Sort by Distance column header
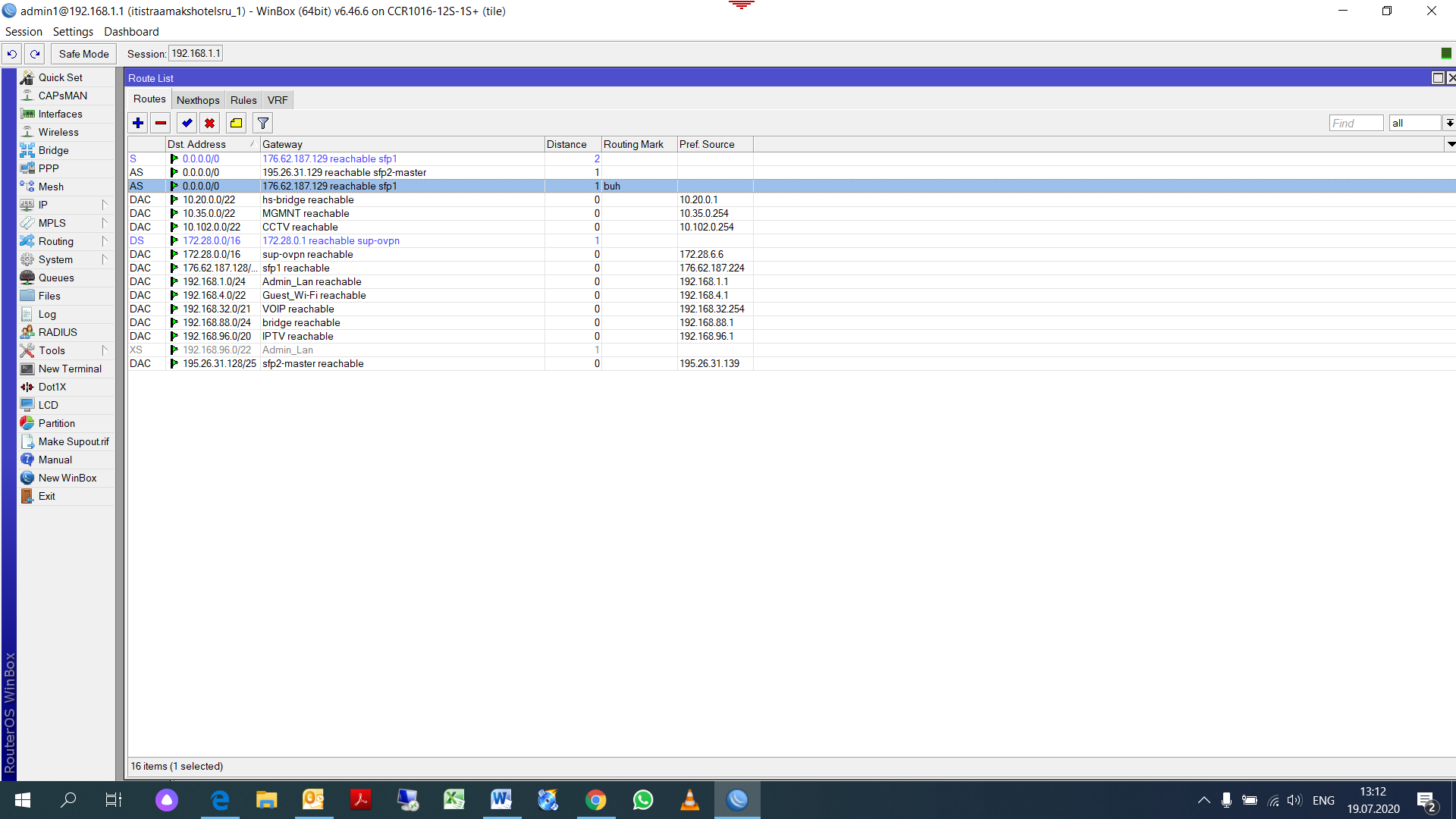 coord(573,144)
